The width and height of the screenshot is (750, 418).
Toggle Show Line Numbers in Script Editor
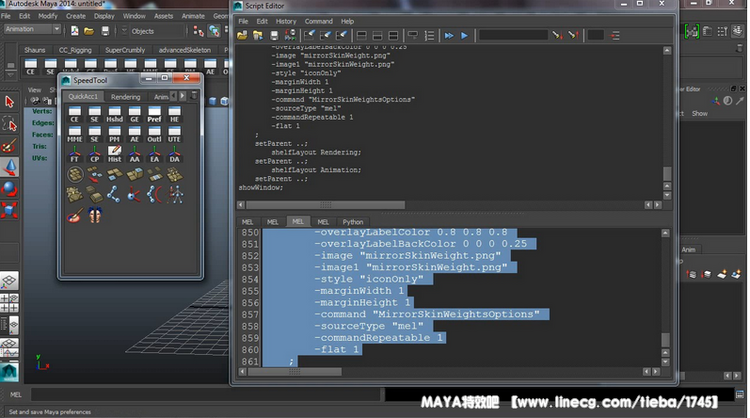point(429,35)
